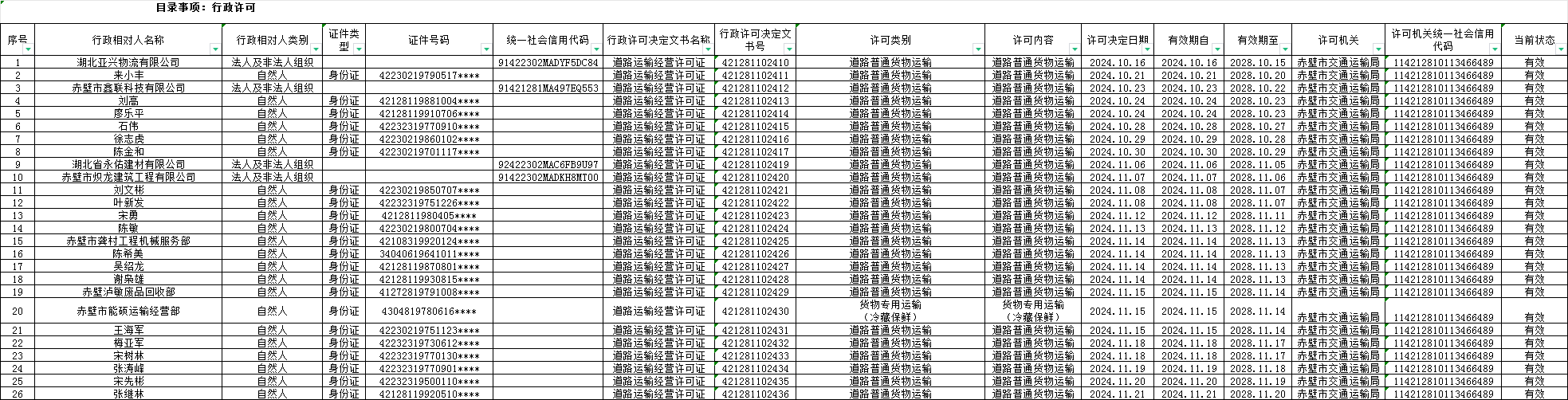The height and width of the screenshot is (400, 1568).
Task: Select cell 湖北省永佑建材有限公司
Action: (x=128, y=164)
